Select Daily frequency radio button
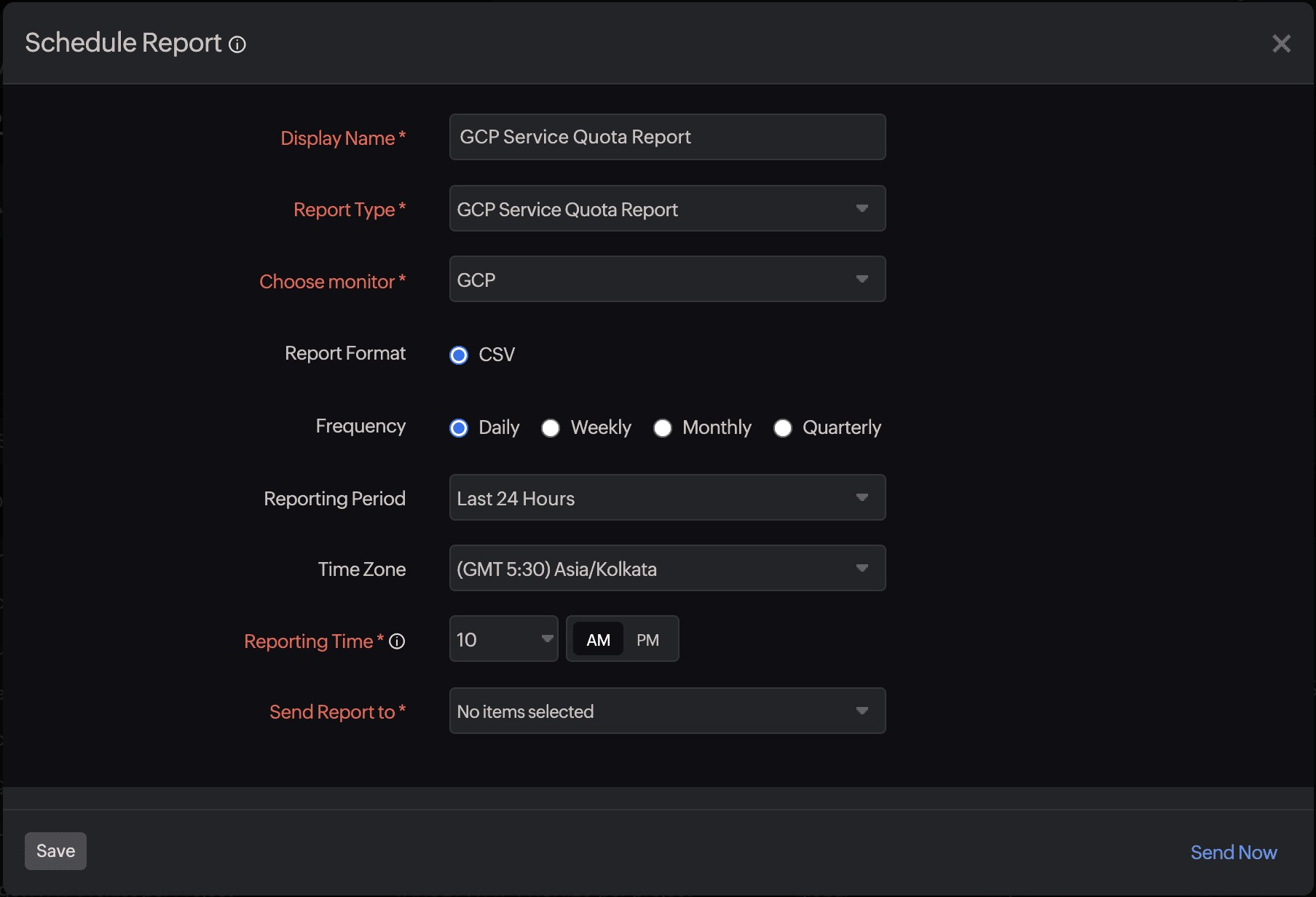Image resolution: width=1316 pixels, height=897 pixels. click(x=459, y=428)
